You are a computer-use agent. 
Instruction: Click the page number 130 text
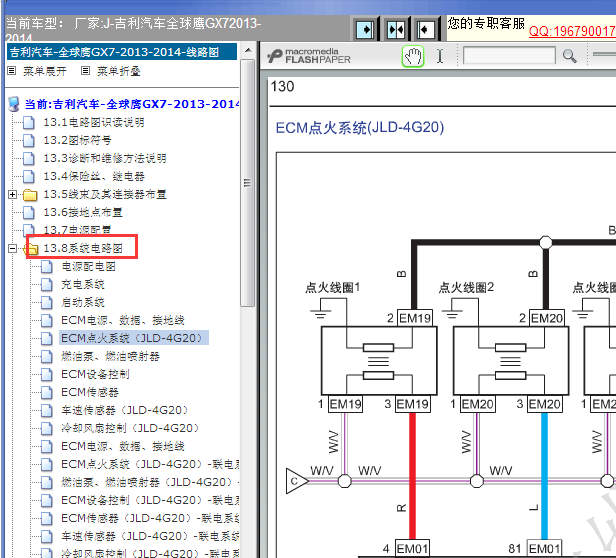pyautogui.click(x=282, y=86)
